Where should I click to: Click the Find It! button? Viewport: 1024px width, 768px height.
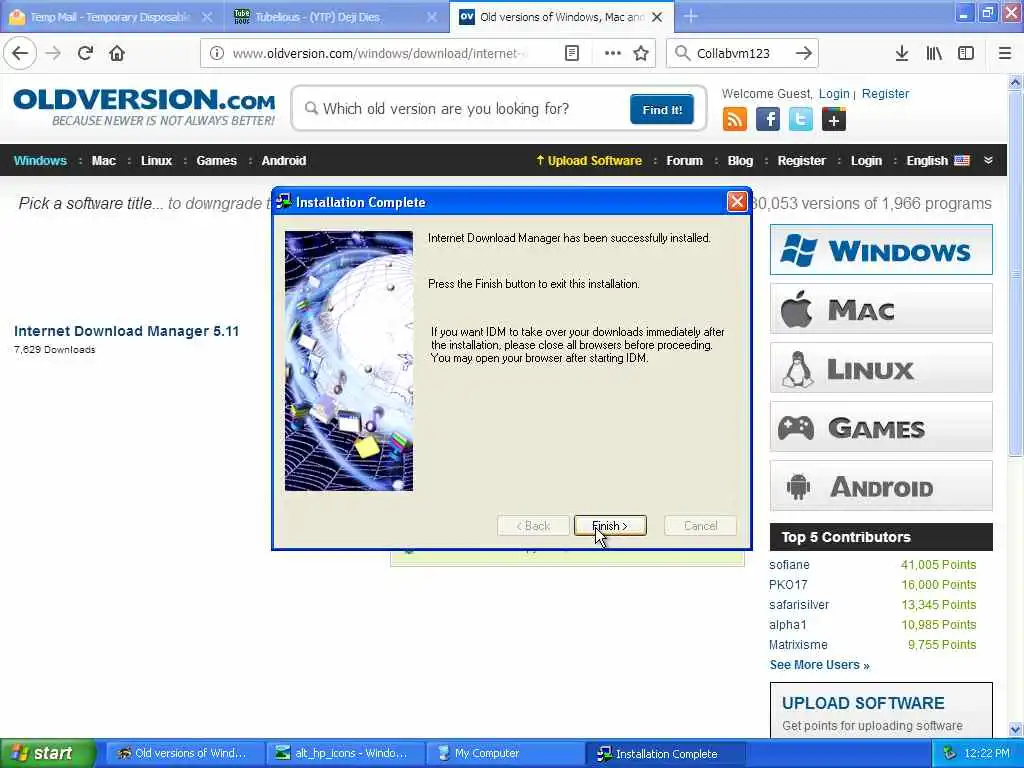tap(662, 109)
